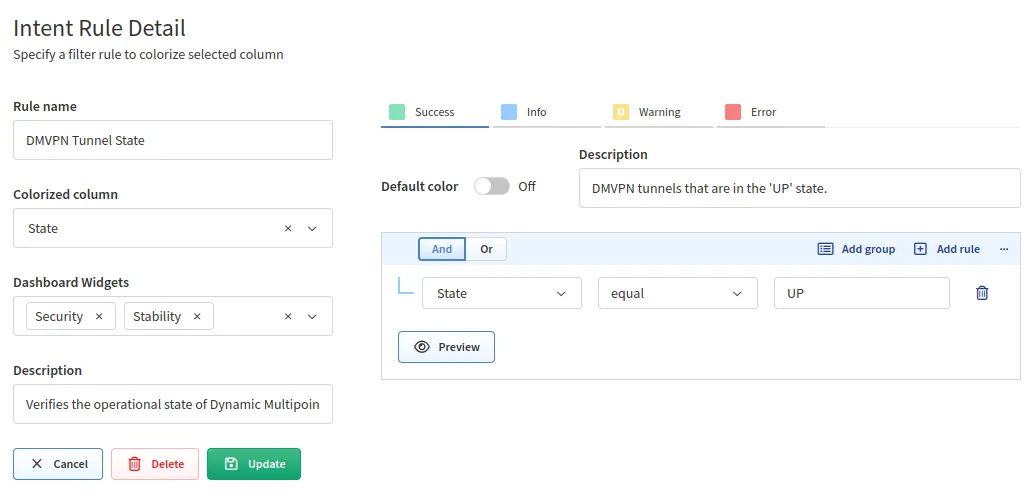The image size is (1036, 499).
Task: Clear all Dashboard Widgets selections
Action: coord(288,316)
